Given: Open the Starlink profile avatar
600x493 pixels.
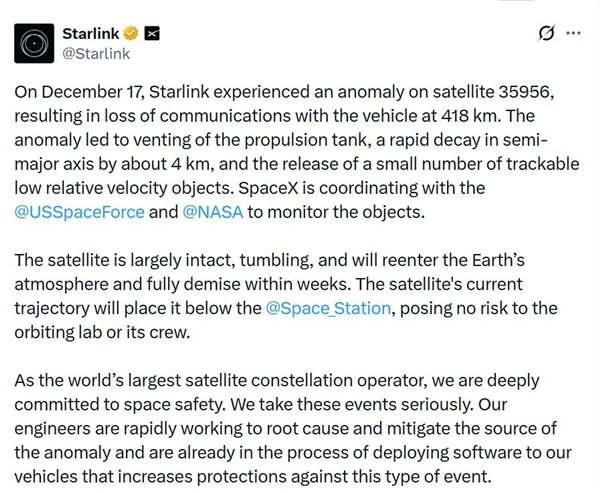Looking at the screenshot, I should coord(34,42).
